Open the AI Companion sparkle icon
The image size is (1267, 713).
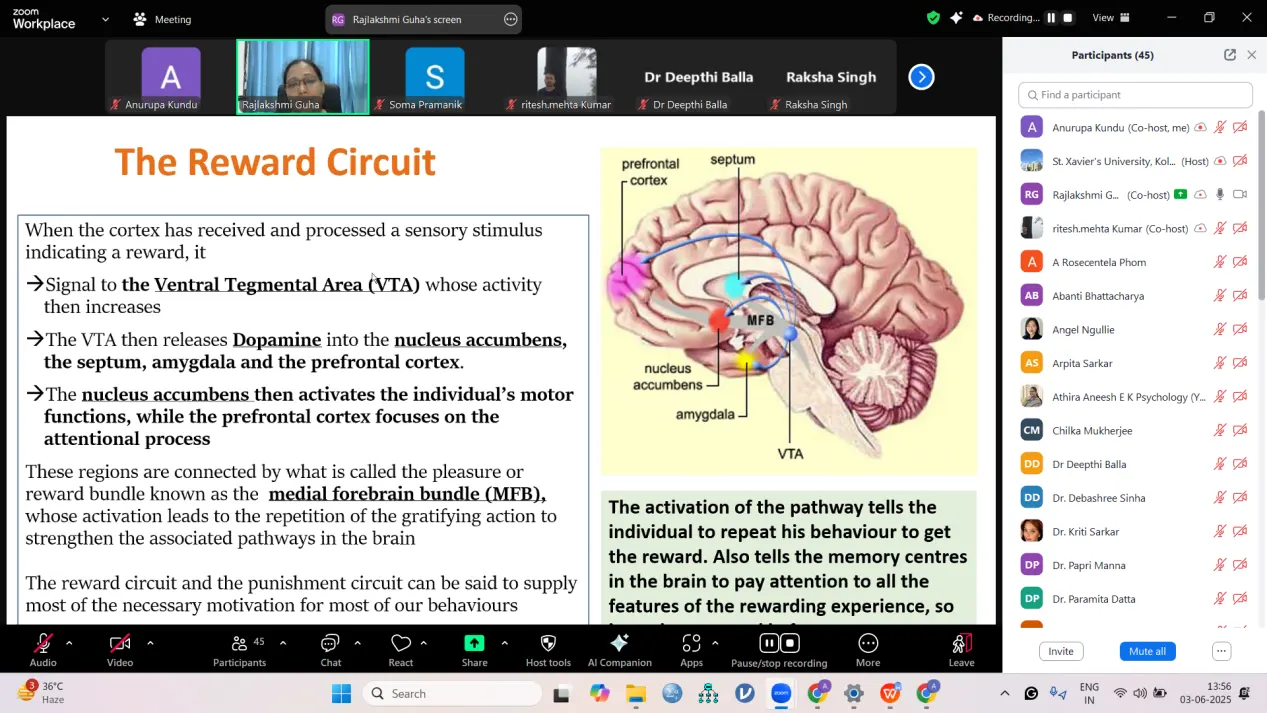pos(619,644)
